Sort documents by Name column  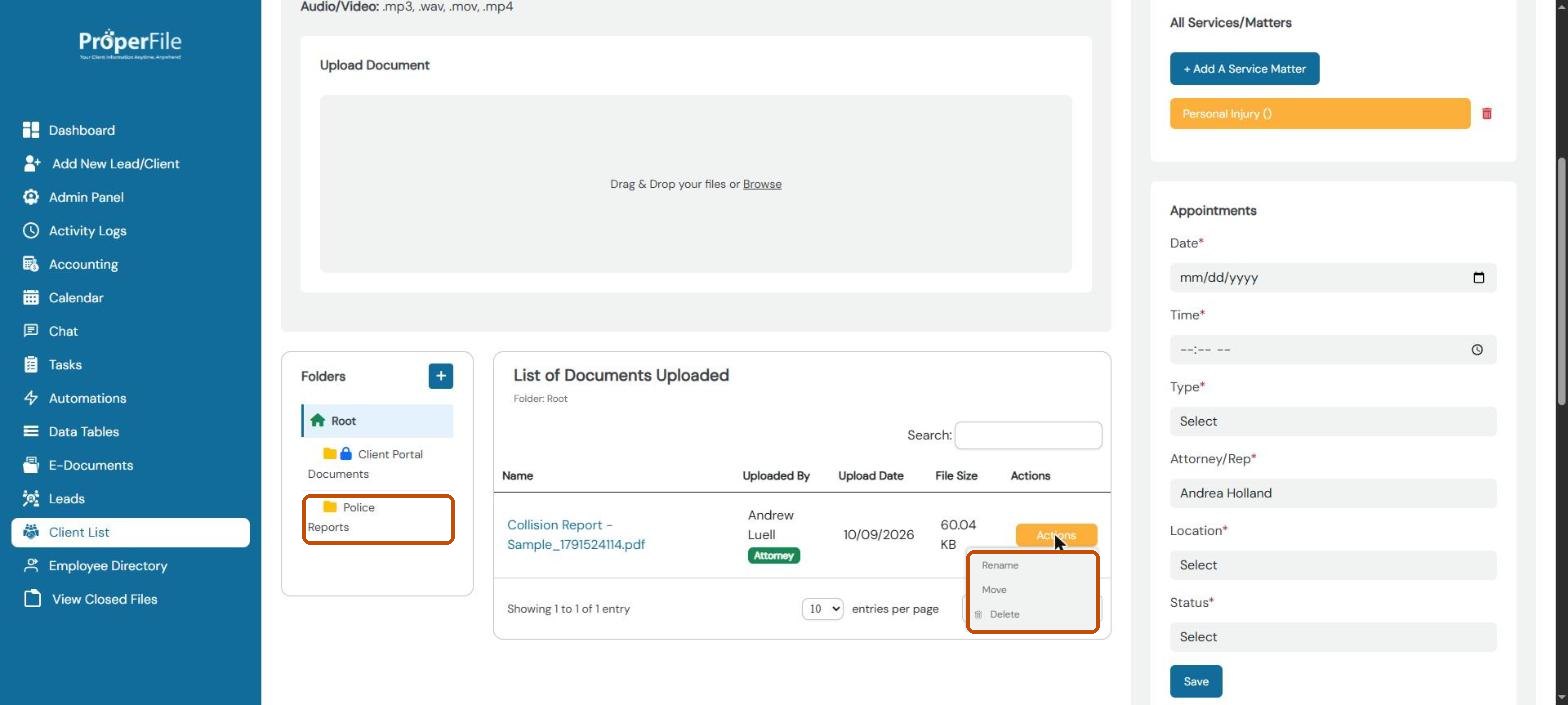tap(517, 476)
